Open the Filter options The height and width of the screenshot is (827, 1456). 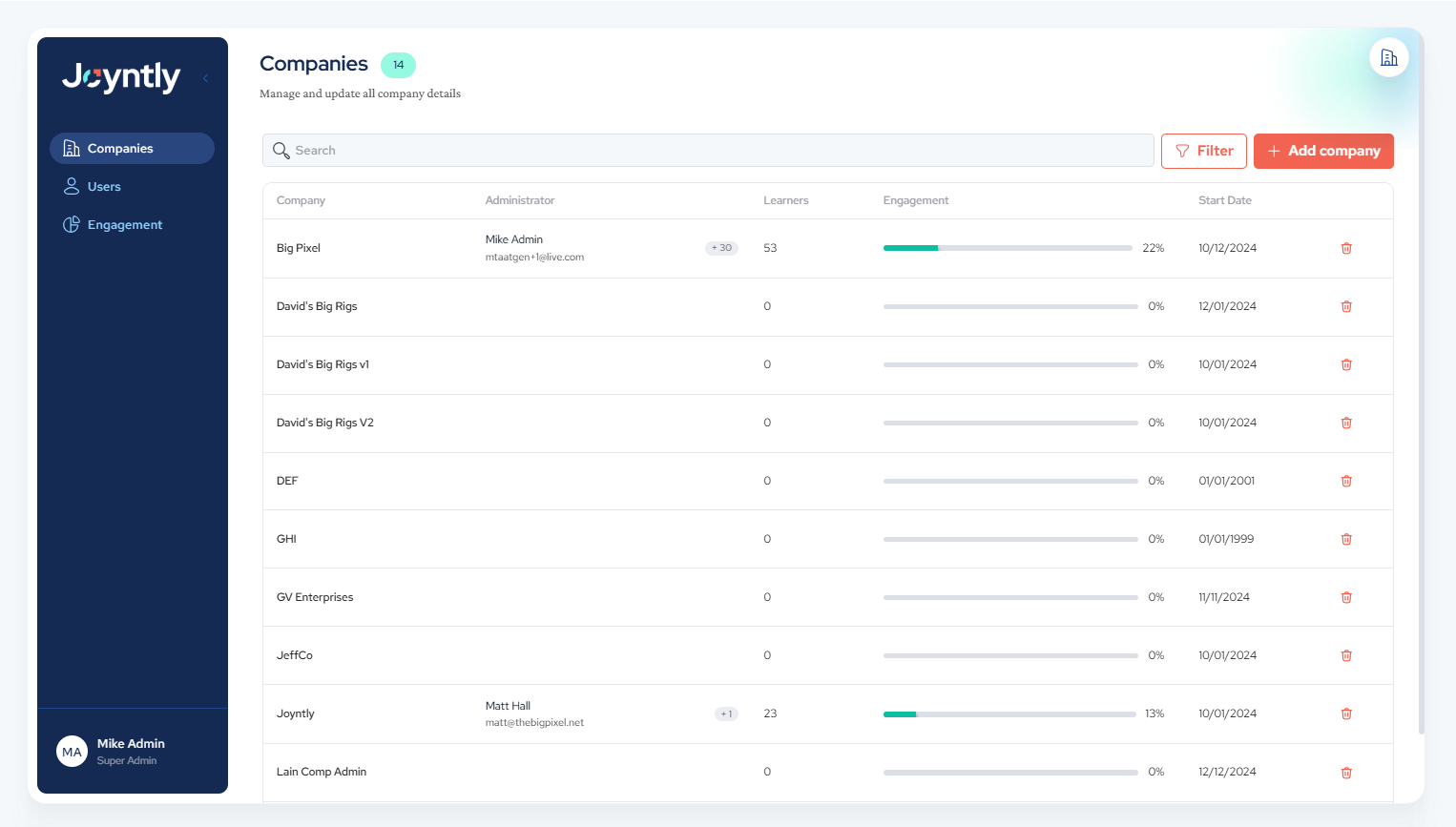tap(1203, 151)
